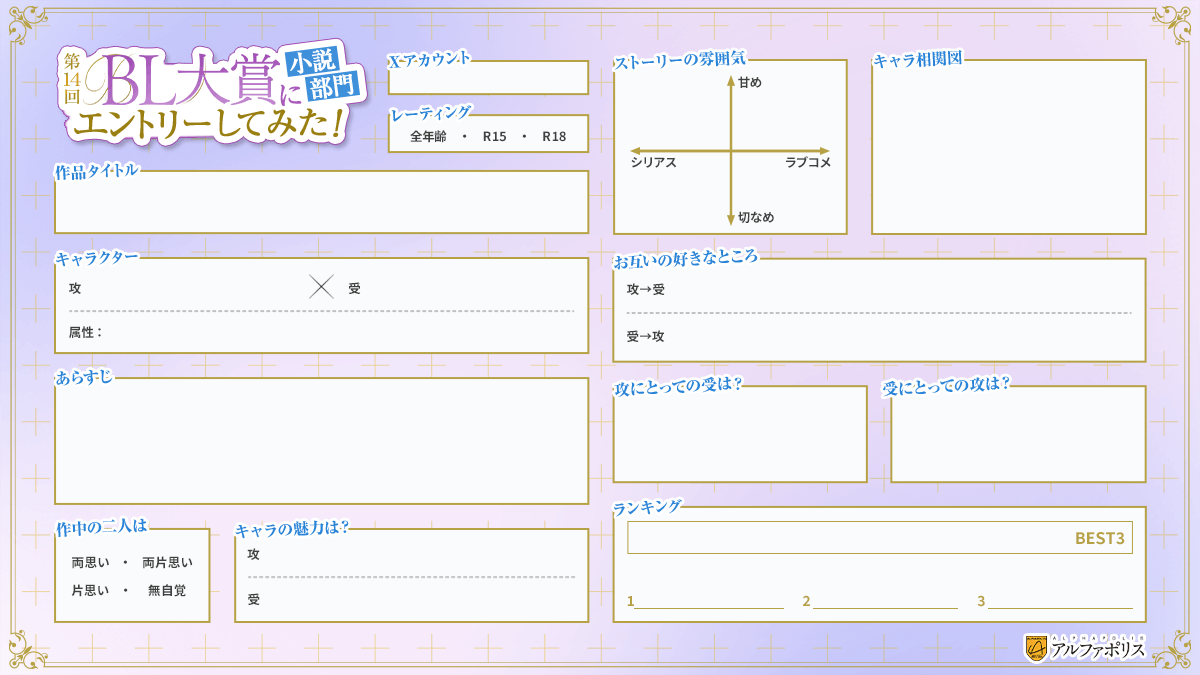Click the お互いの好きなところ heading
1200x675 pixels.
tap(686, 257)
